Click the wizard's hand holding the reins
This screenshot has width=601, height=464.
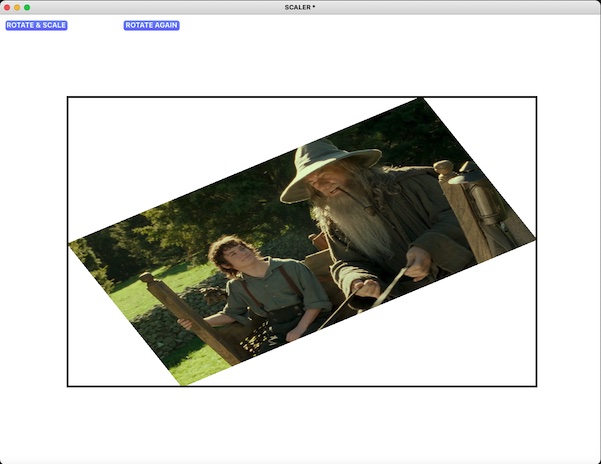coord(416,263)
